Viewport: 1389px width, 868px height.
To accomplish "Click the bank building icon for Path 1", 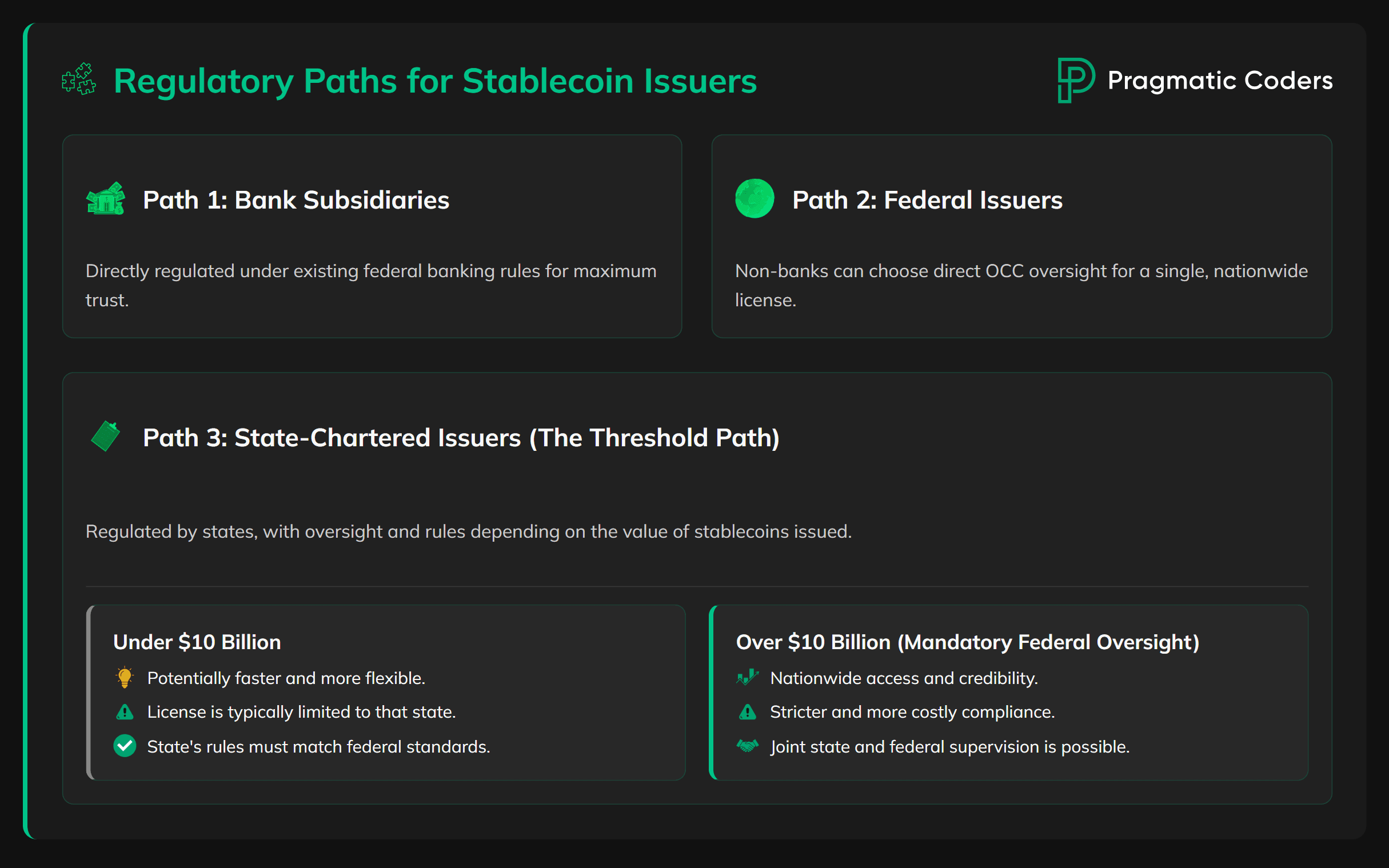I will [x=106, y=199].
